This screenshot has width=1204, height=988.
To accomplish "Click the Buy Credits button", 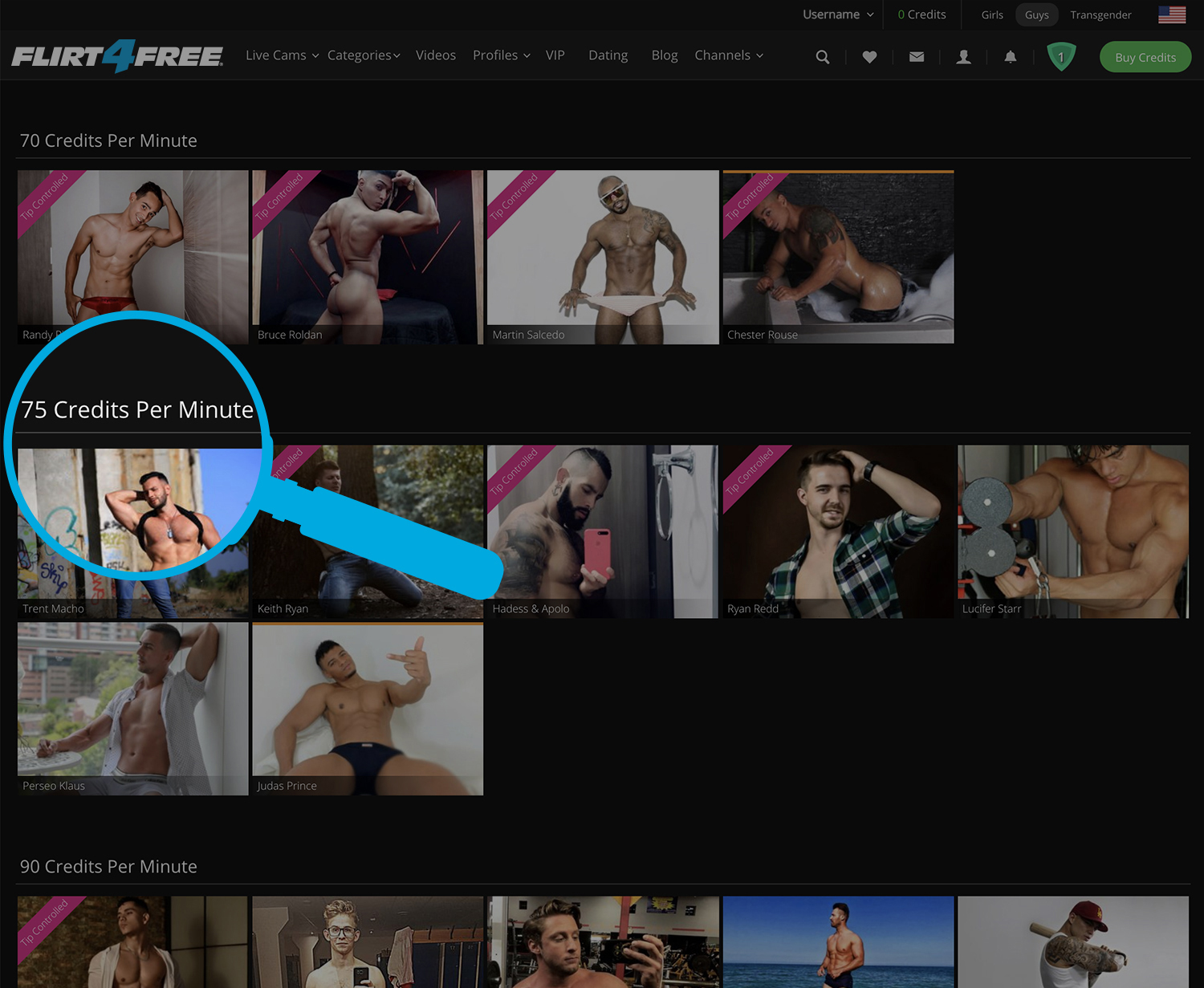I will point(1145,57).
